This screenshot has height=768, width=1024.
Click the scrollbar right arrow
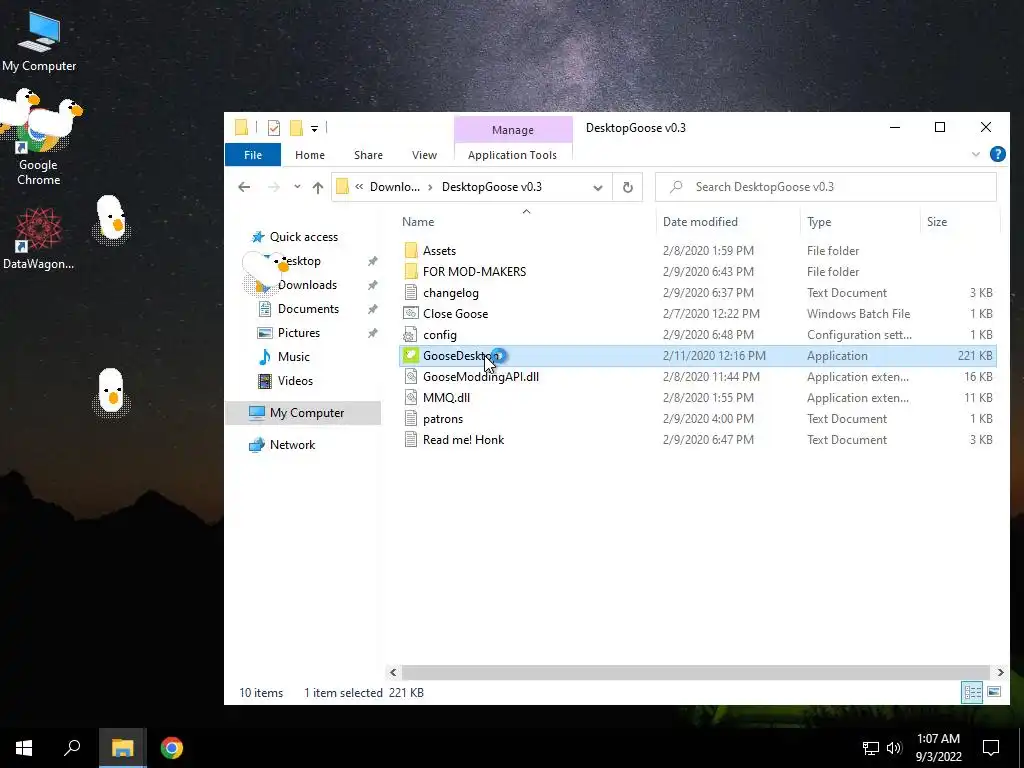pyautogui.click(x=1000, y=672)
